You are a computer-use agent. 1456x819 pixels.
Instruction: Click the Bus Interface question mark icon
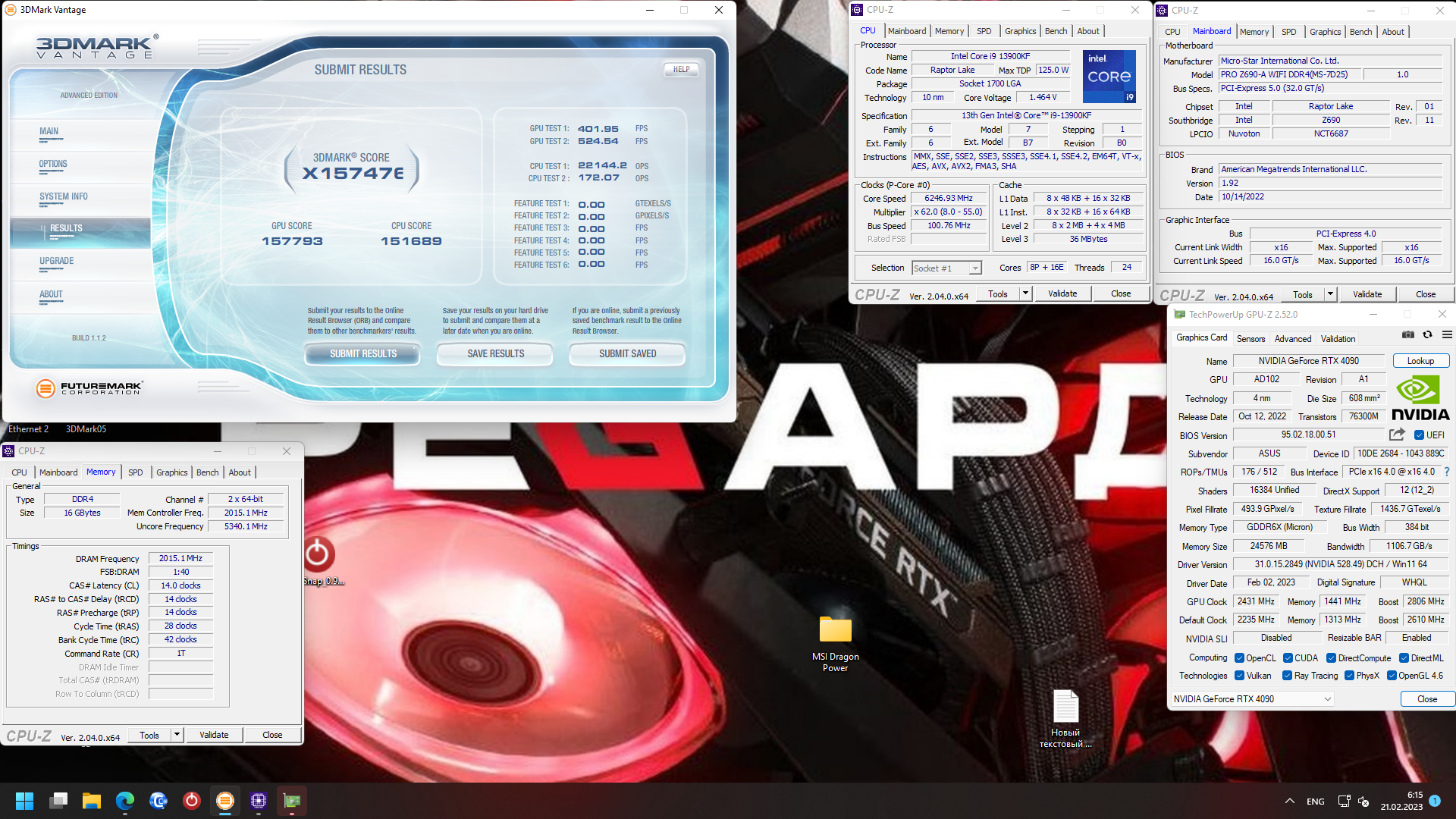point(1447,472)
